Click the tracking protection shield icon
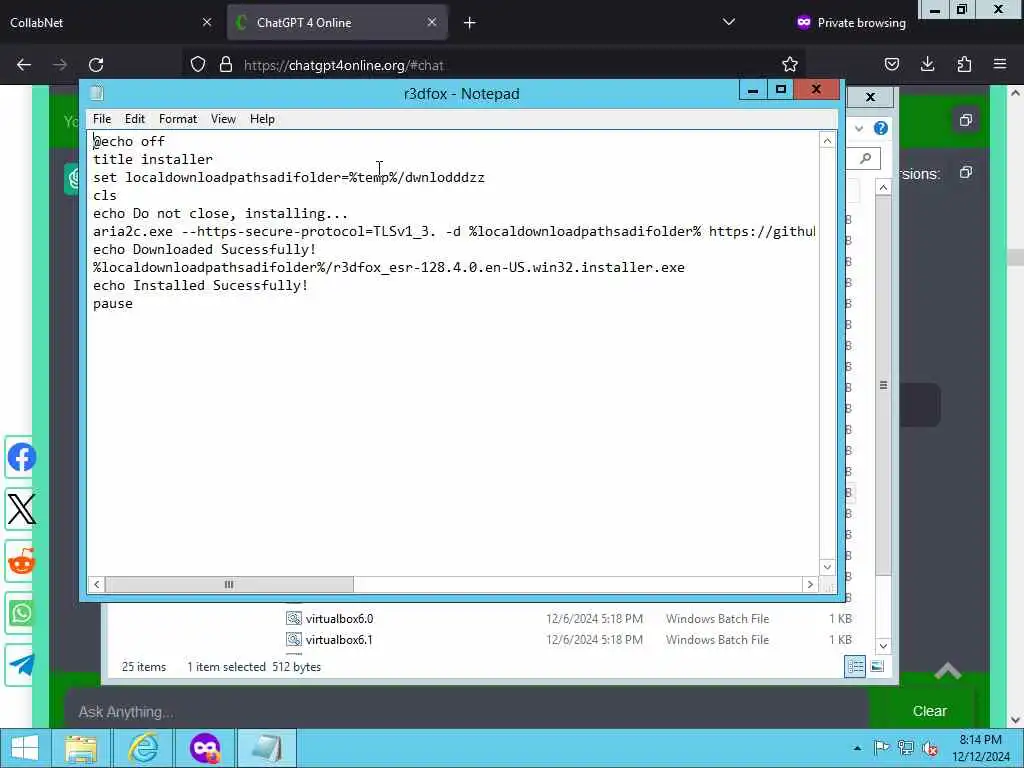The image size is (1024, 768). pos(198,65)
